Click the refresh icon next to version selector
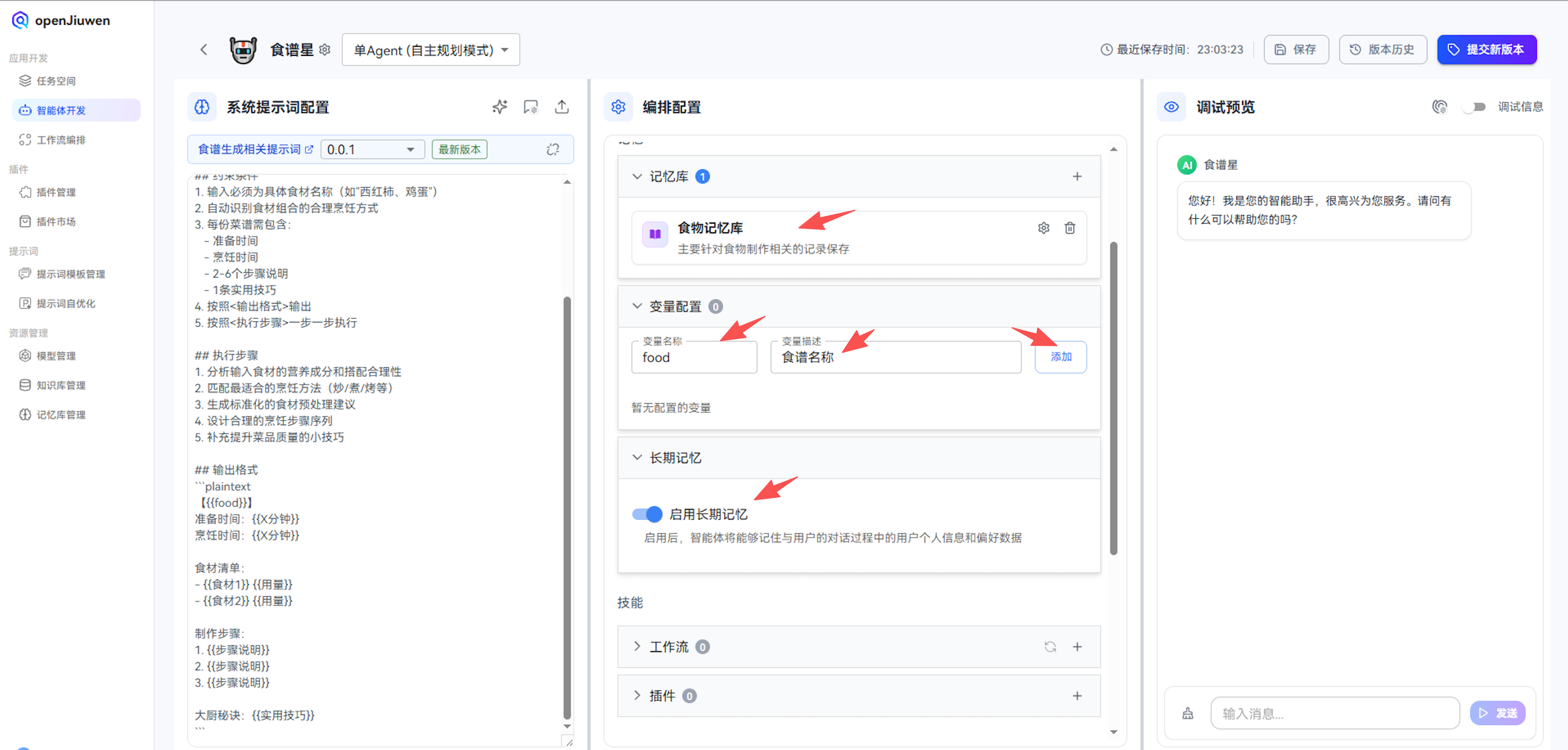This screenshot has height=750, width=1568. 553,149
